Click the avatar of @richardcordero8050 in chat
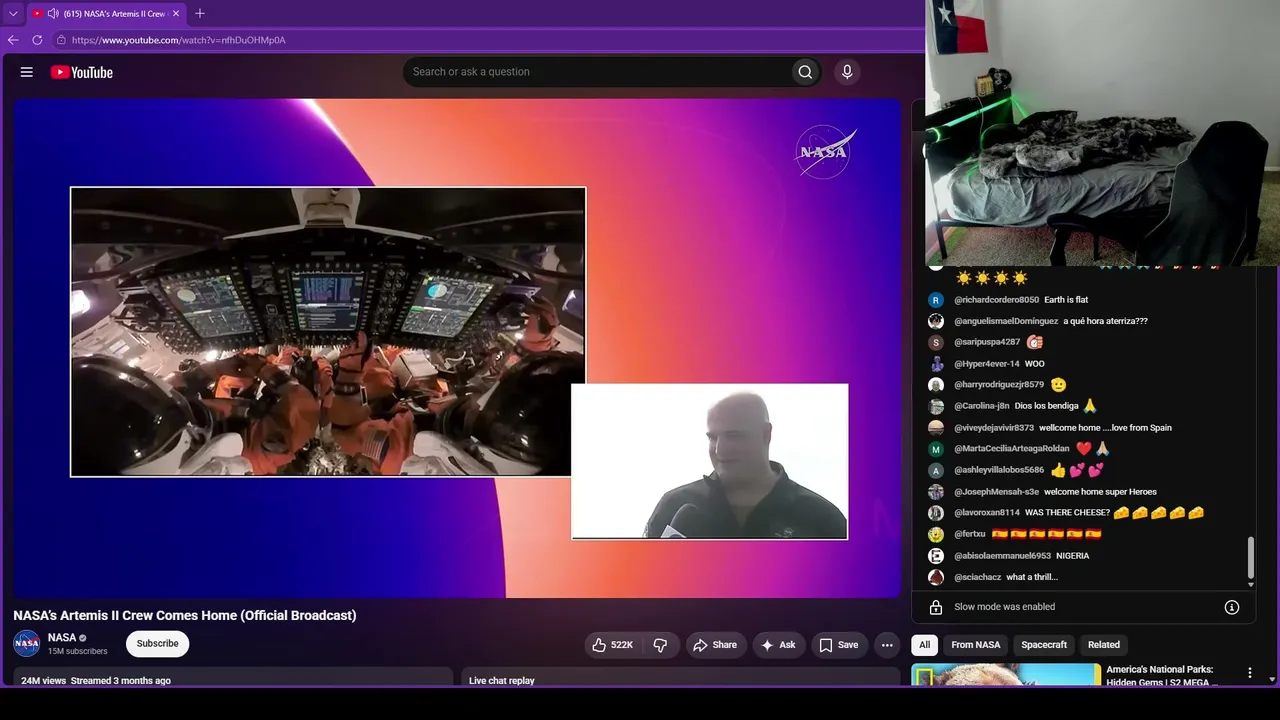 pyautogui.click(x=936, y=300)
